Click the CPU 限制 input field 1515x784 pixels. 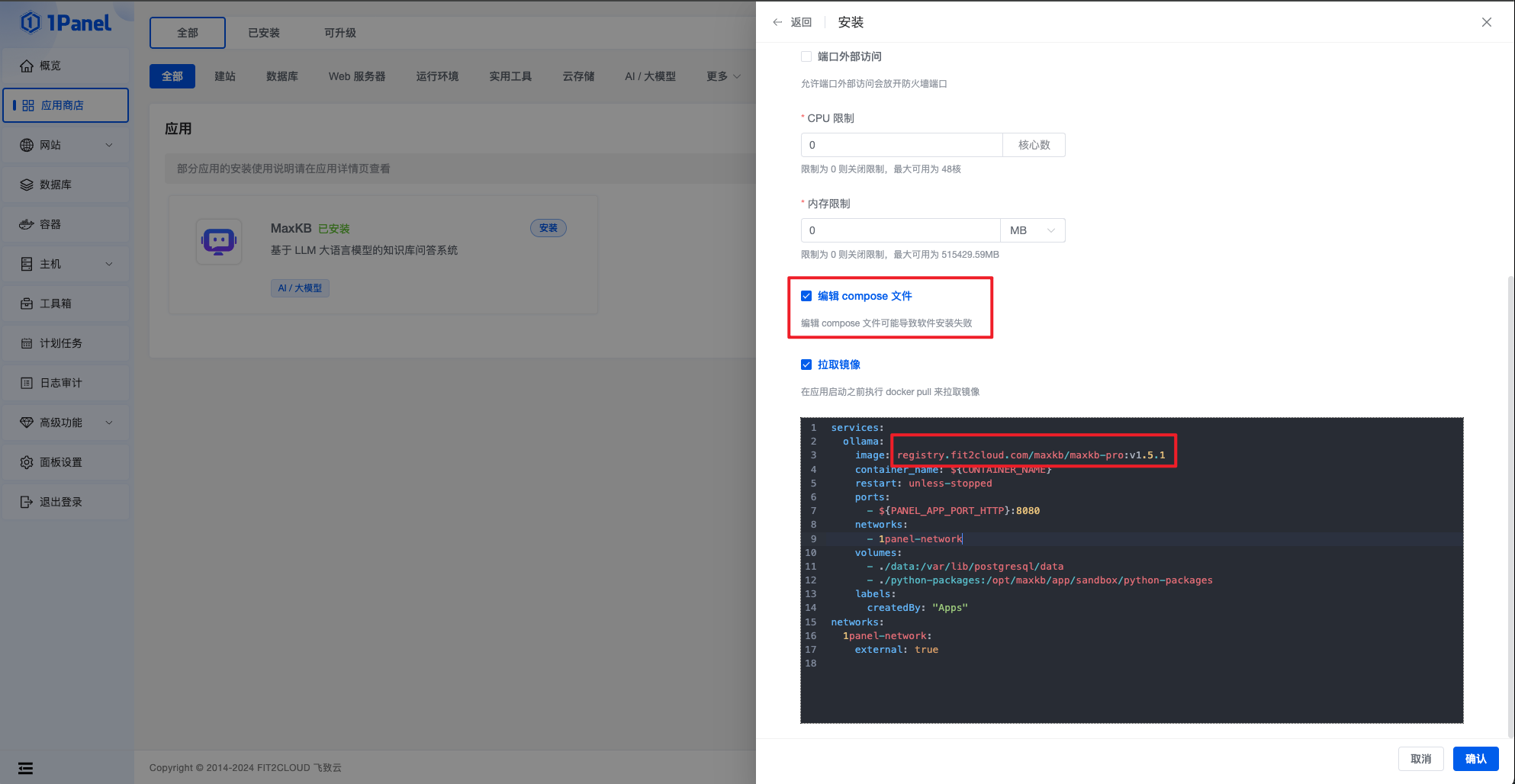[x=902, y=145]
